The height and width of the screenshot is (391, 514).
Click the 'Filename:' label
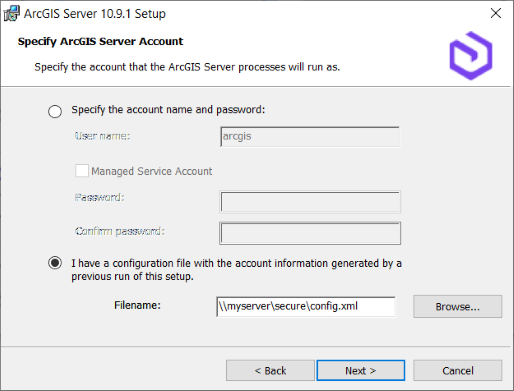(137, 305)
